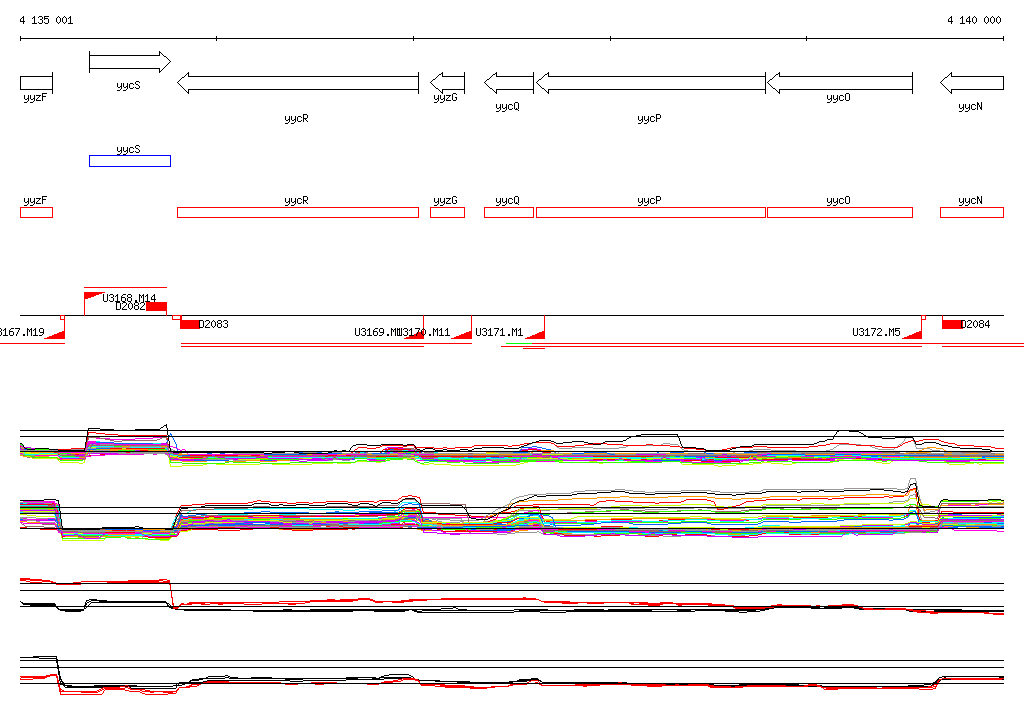
Task: Click the red yyzF annotation box
Action: [x=37, y=212]
